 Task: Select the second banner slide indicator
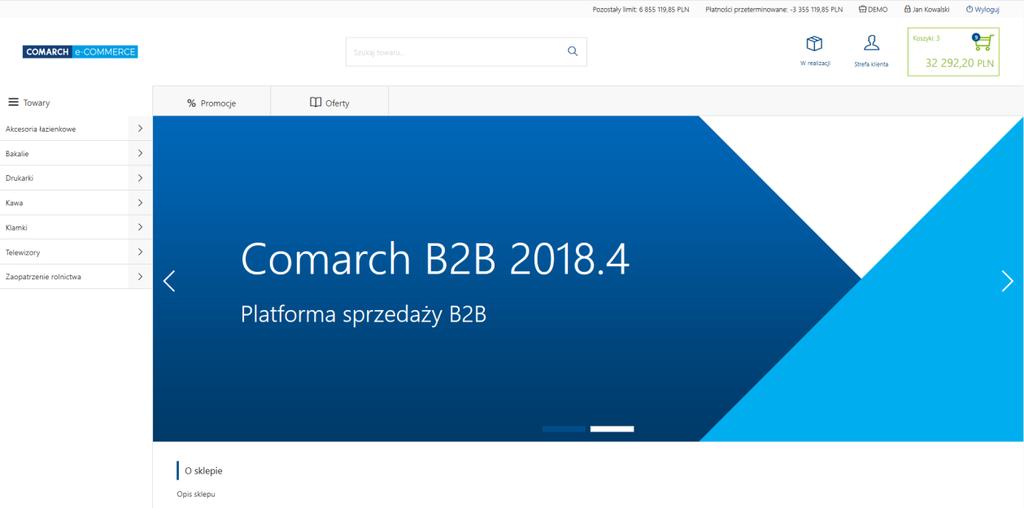612,429
